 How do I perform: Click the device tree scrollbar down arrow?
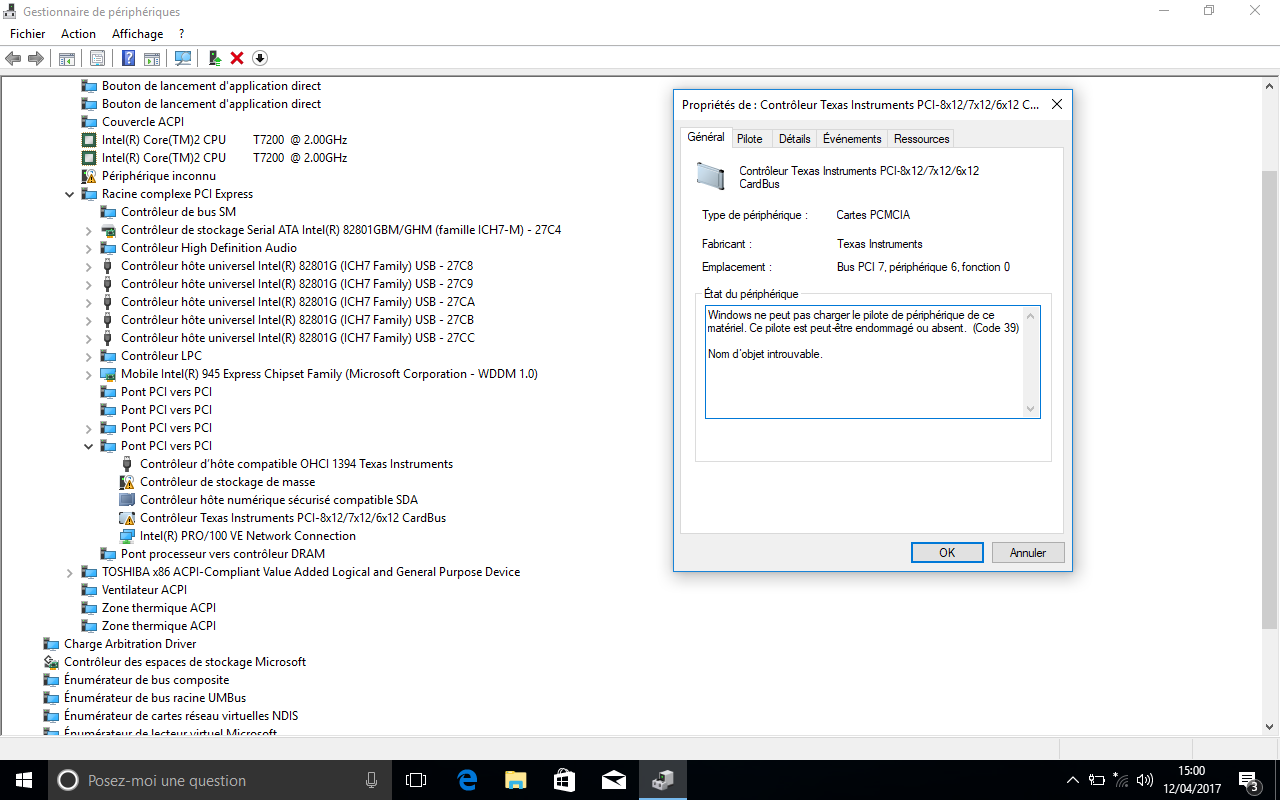[x=1270, y=727]
